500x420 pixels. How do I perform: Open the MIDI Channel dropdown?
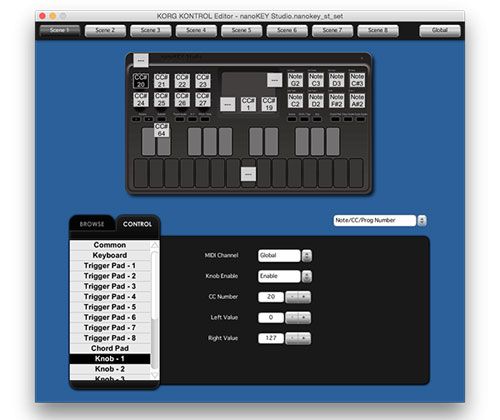coord(285,256)
